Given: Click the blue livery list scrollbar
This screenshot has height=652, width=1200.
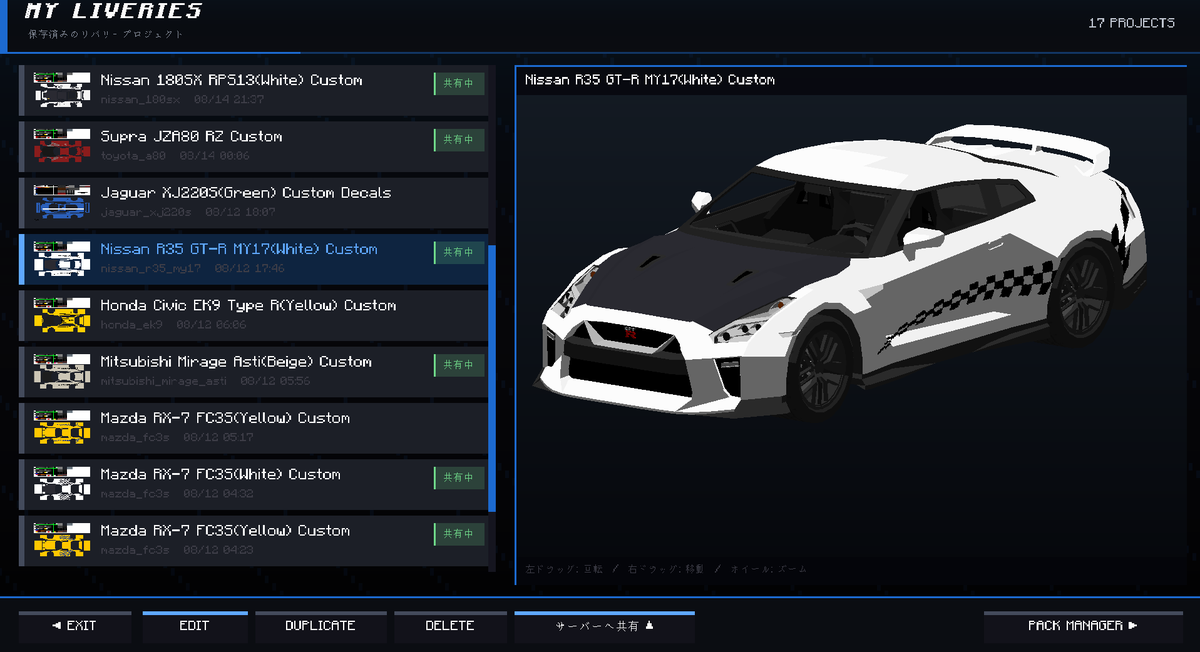Looking at the screenshot, I should (x=491, y=378).
